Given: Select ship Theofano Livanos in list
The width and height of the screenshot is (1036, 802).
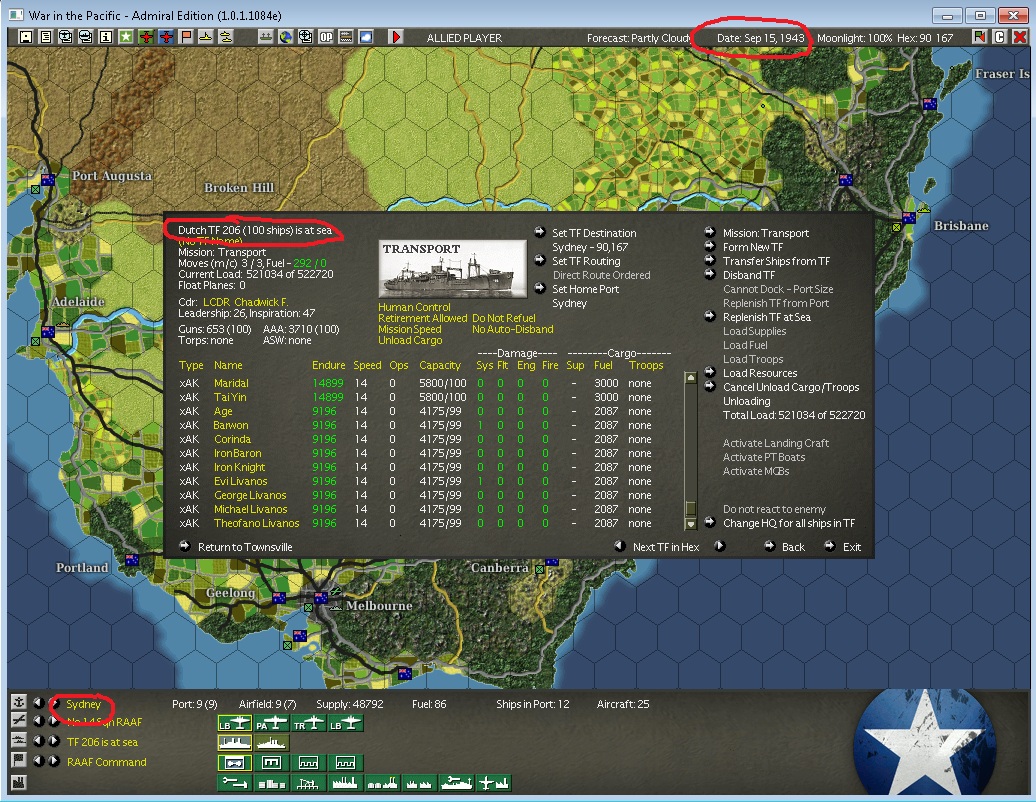Looking at the screenshot, I should [256, 523].
